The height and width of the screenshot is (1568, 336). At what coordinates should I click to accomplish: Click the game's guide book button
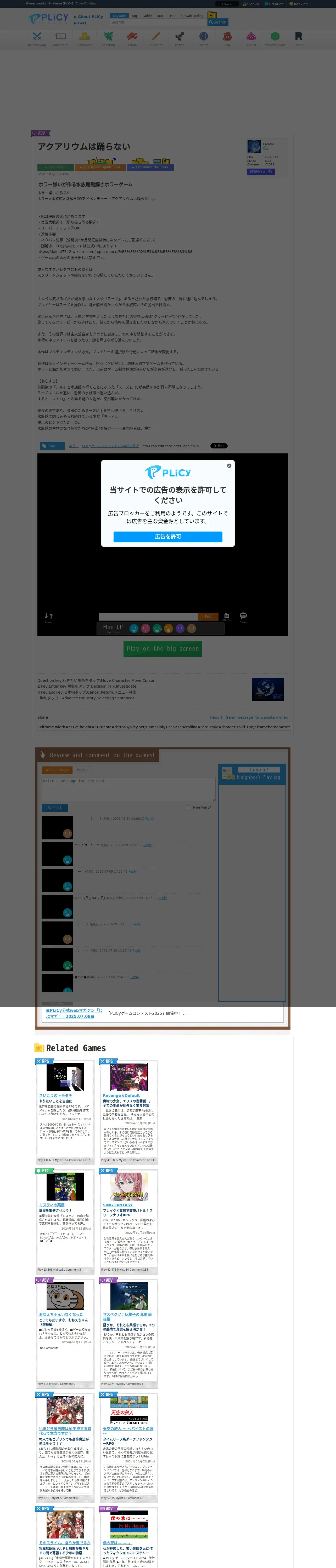[101, 168]
